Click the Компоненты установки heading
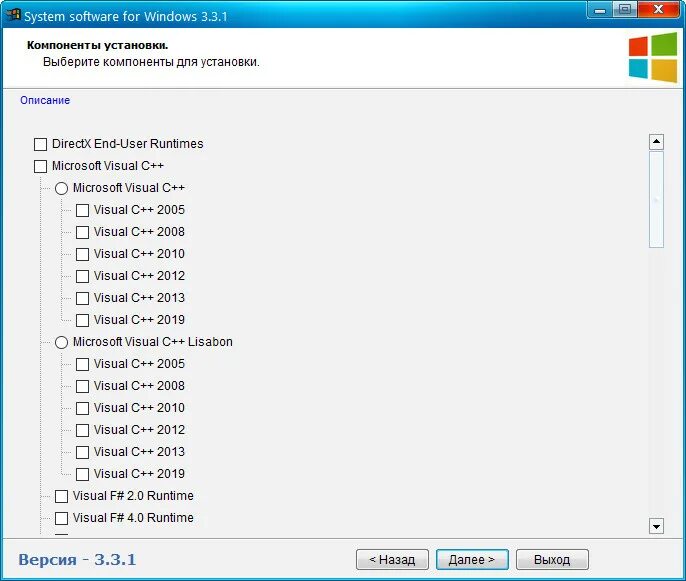This screenshot has width=686, height=581. (98, 45)
